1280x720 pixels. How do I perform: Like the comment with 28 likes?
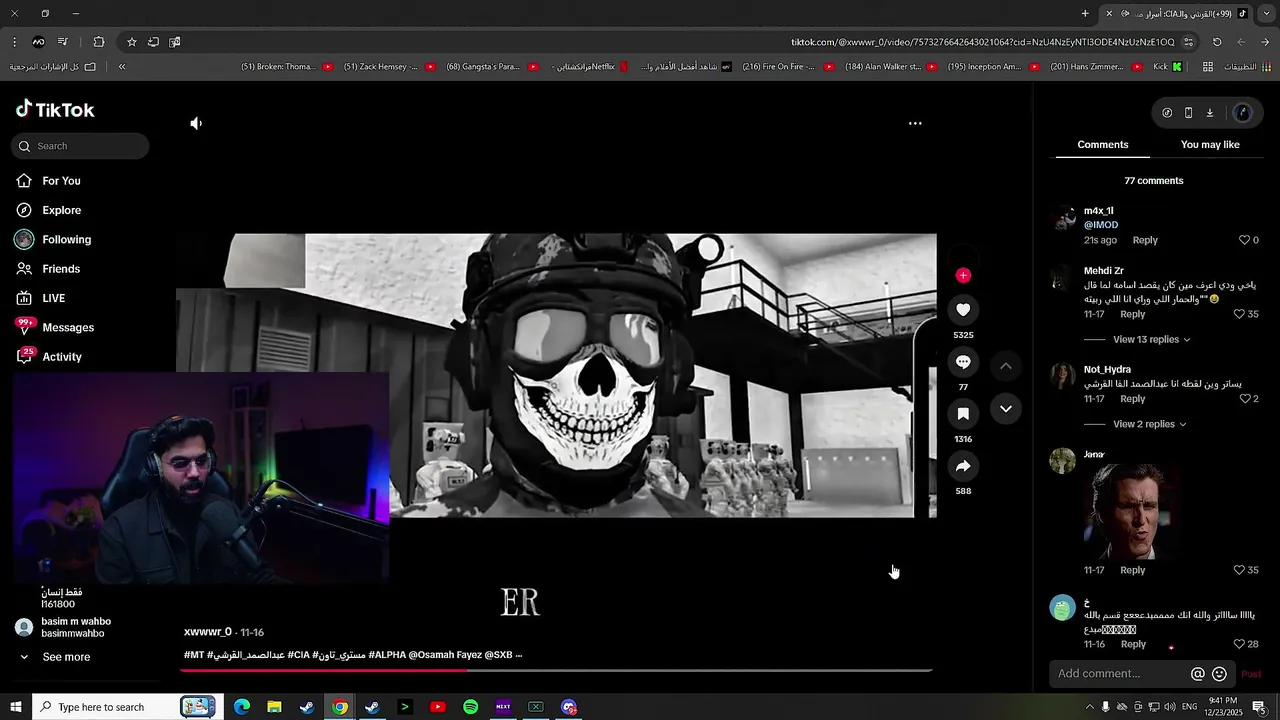pyautogui.click(x=1238, y=644)
